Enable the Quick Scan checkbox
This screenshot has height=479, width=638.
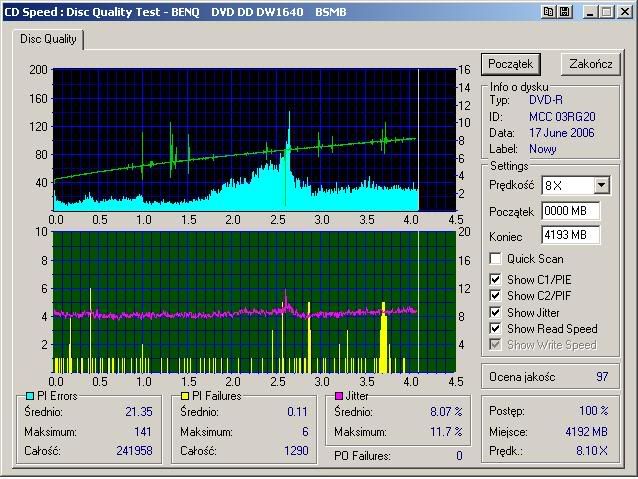click(x=495, y=258)
